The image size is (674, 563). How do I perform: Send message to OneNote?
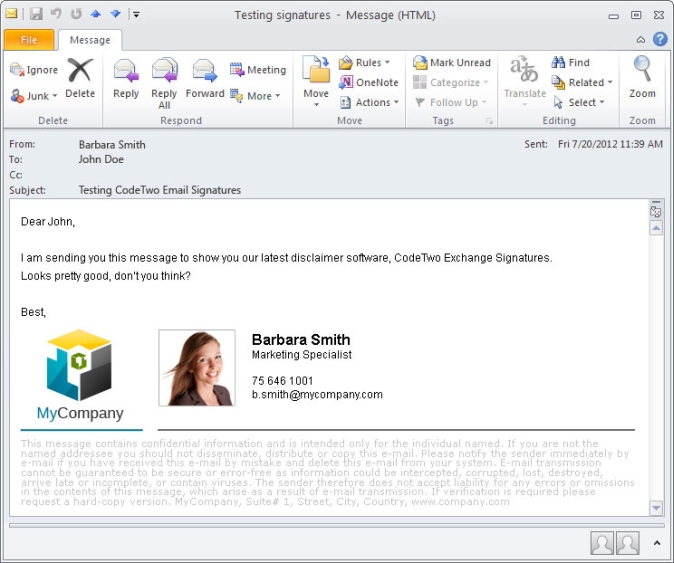[x=369, y=82]
